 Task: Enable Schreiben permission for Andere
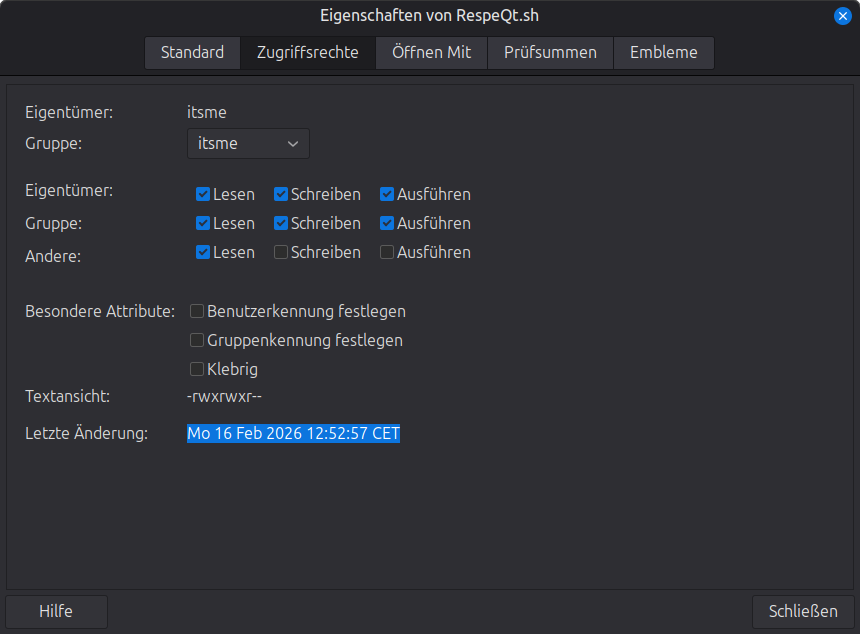[x=281, y=252]
